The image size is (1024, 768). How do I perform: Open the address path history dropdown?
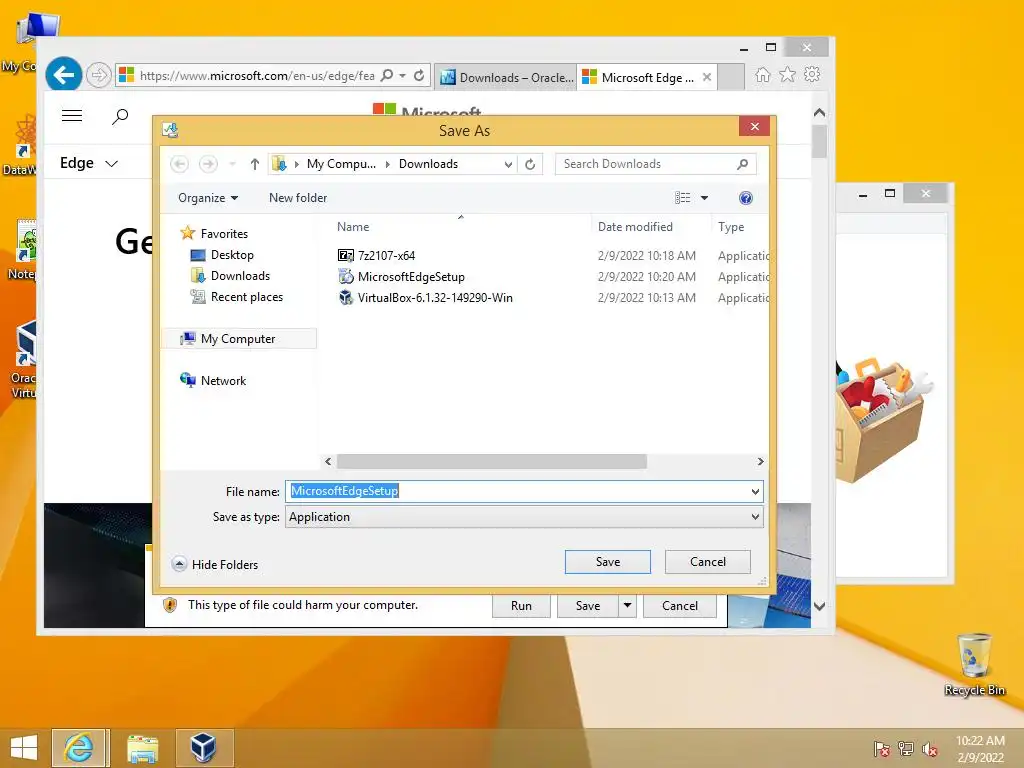click(508, 164)
